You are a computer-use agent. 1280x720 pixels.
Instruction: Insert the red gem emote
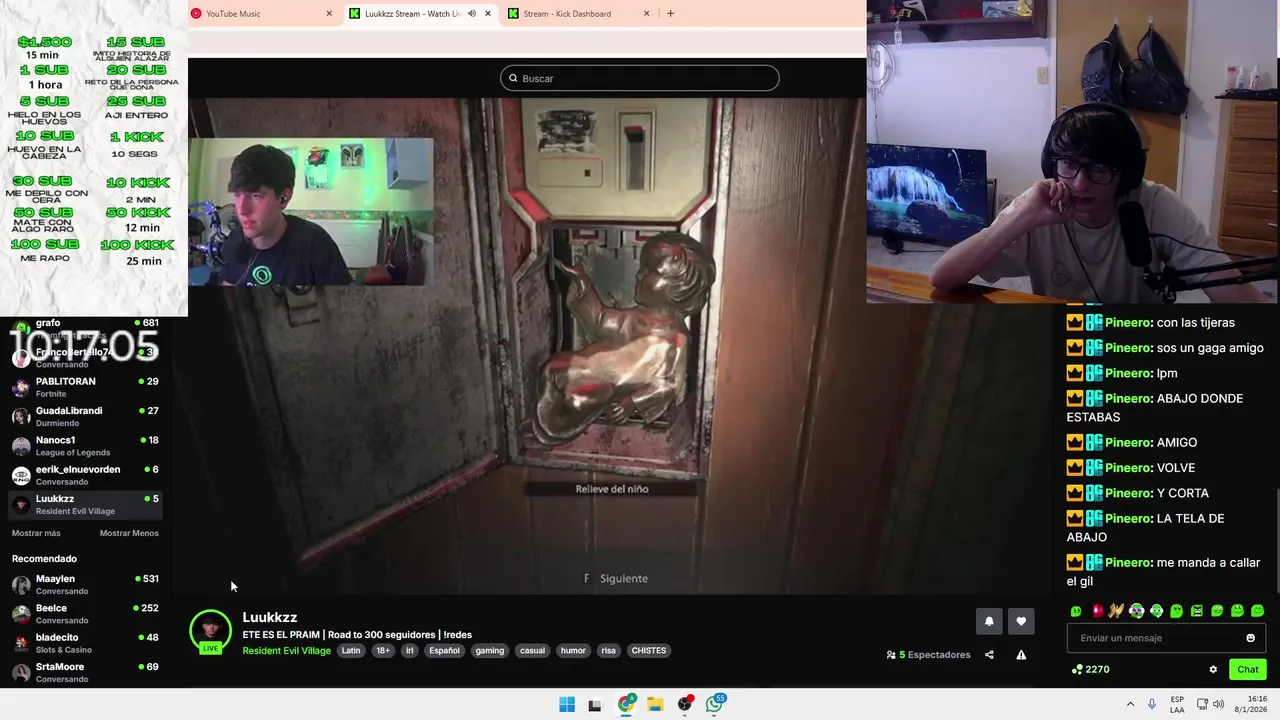click(x=1096, y=611)
